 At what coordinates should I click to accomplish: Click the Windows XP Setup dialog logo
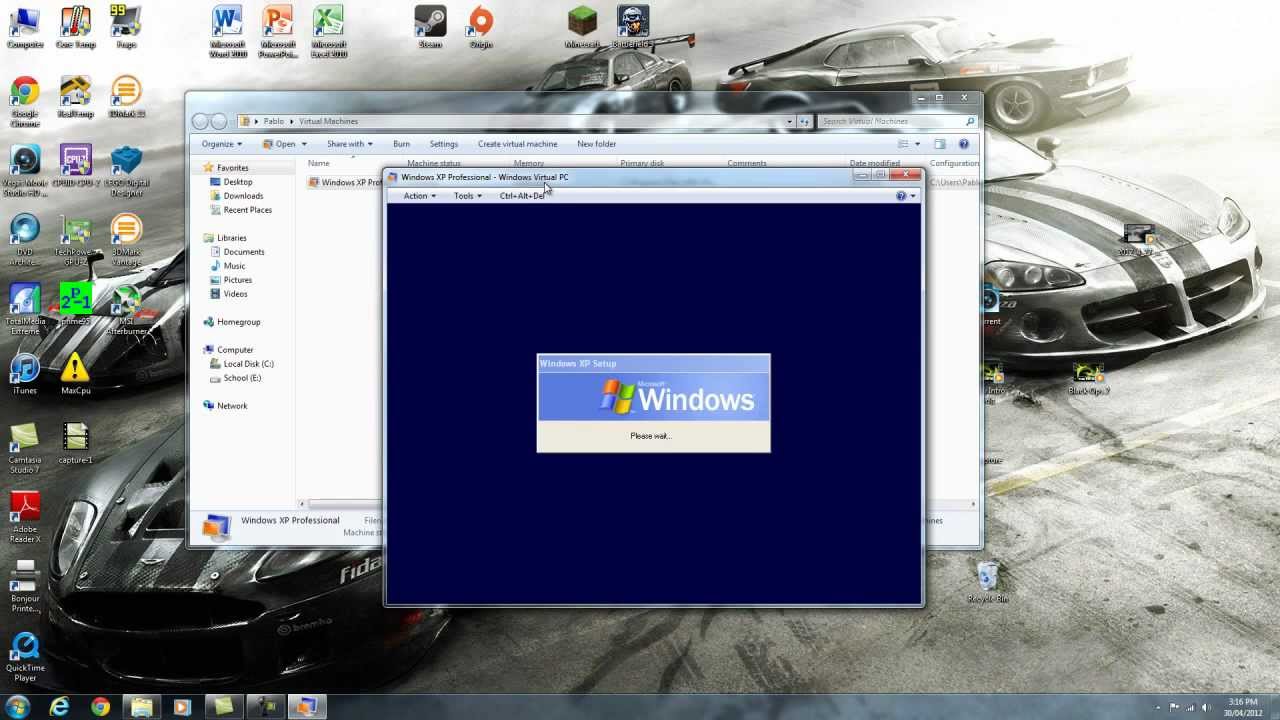[x=653, y=396]
